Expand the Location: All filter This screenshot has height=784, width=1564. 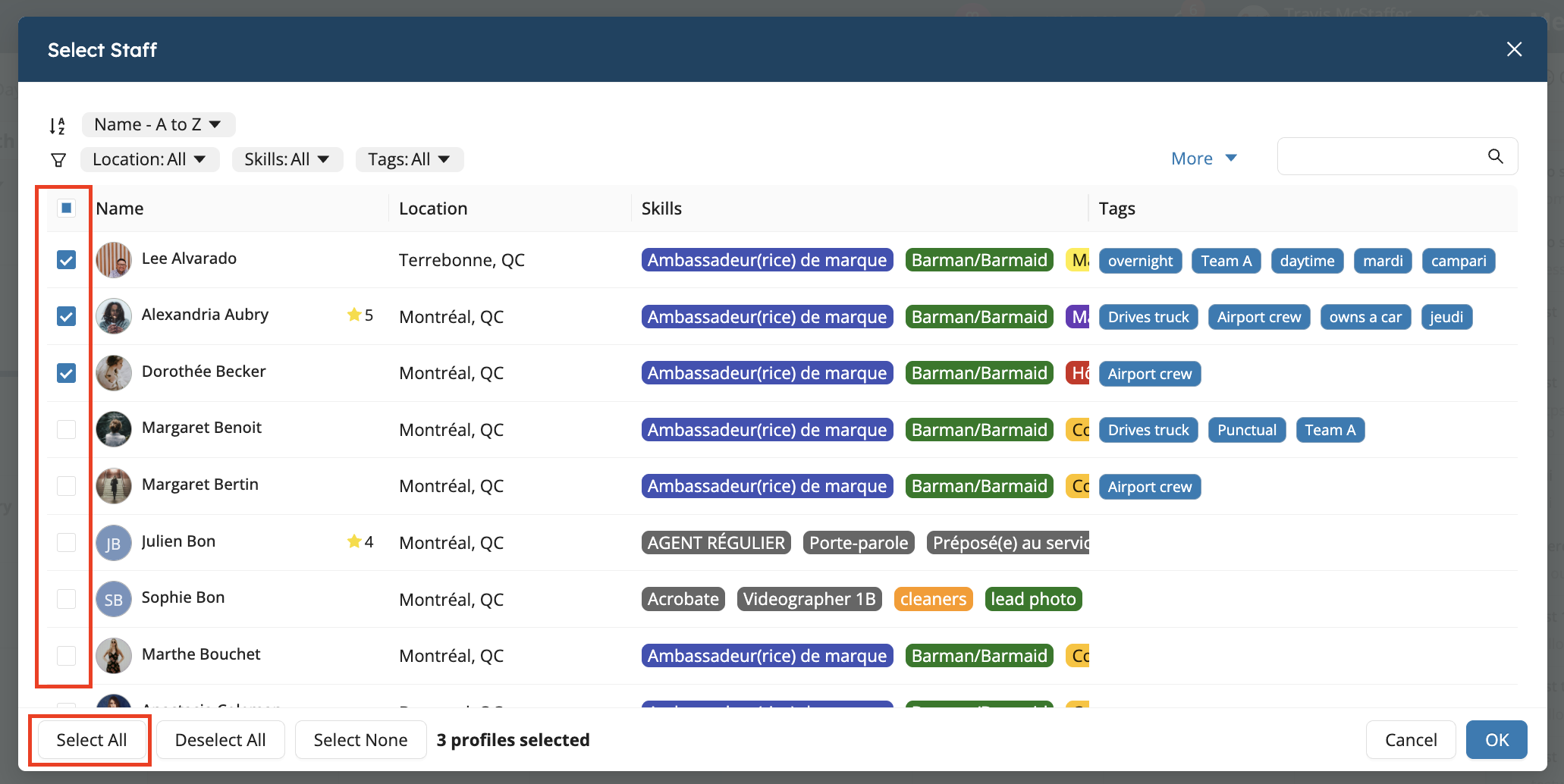point(149,159)
